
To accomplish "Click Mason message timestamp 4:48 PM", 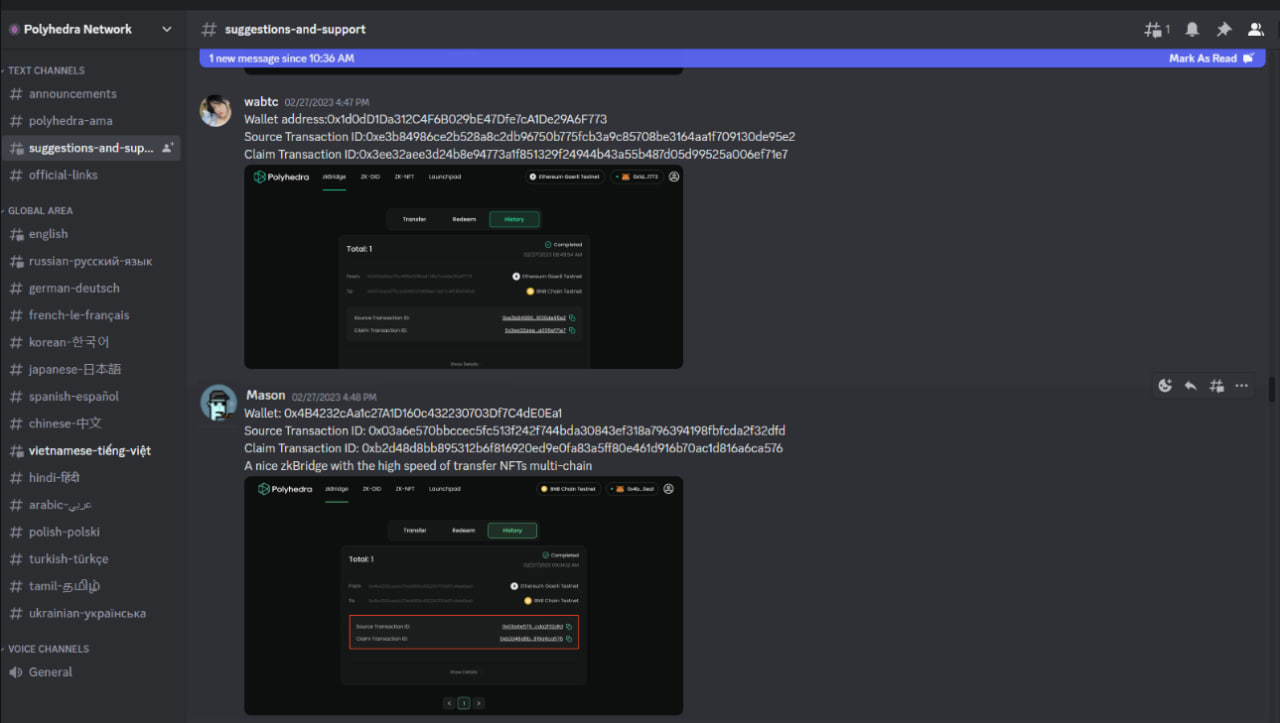I will click(334, 397).
